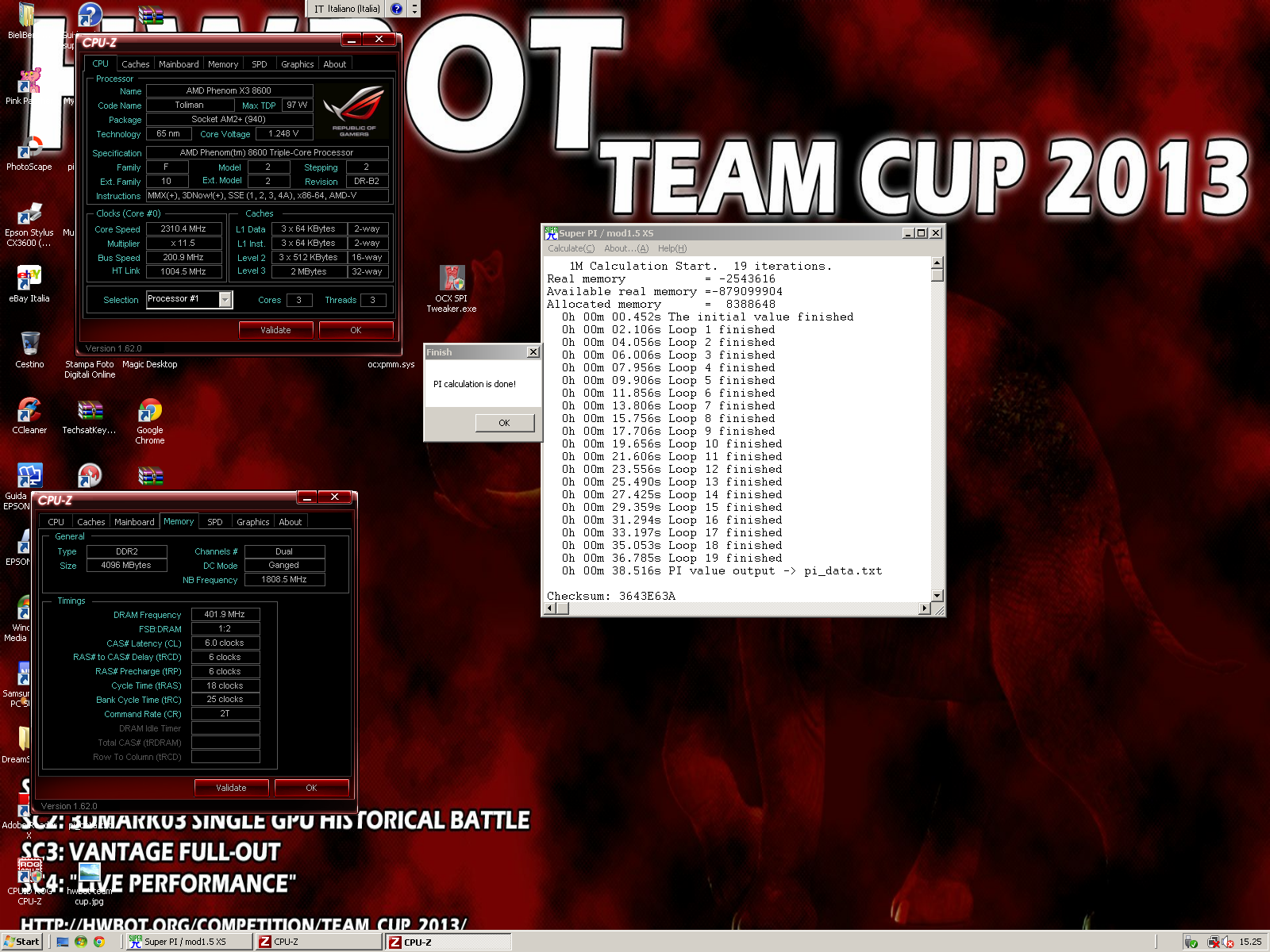The width and height of the screenshot is (1270, 952).
Task: Open the Calculate menu in Super PI
Action: click(571, 248)
